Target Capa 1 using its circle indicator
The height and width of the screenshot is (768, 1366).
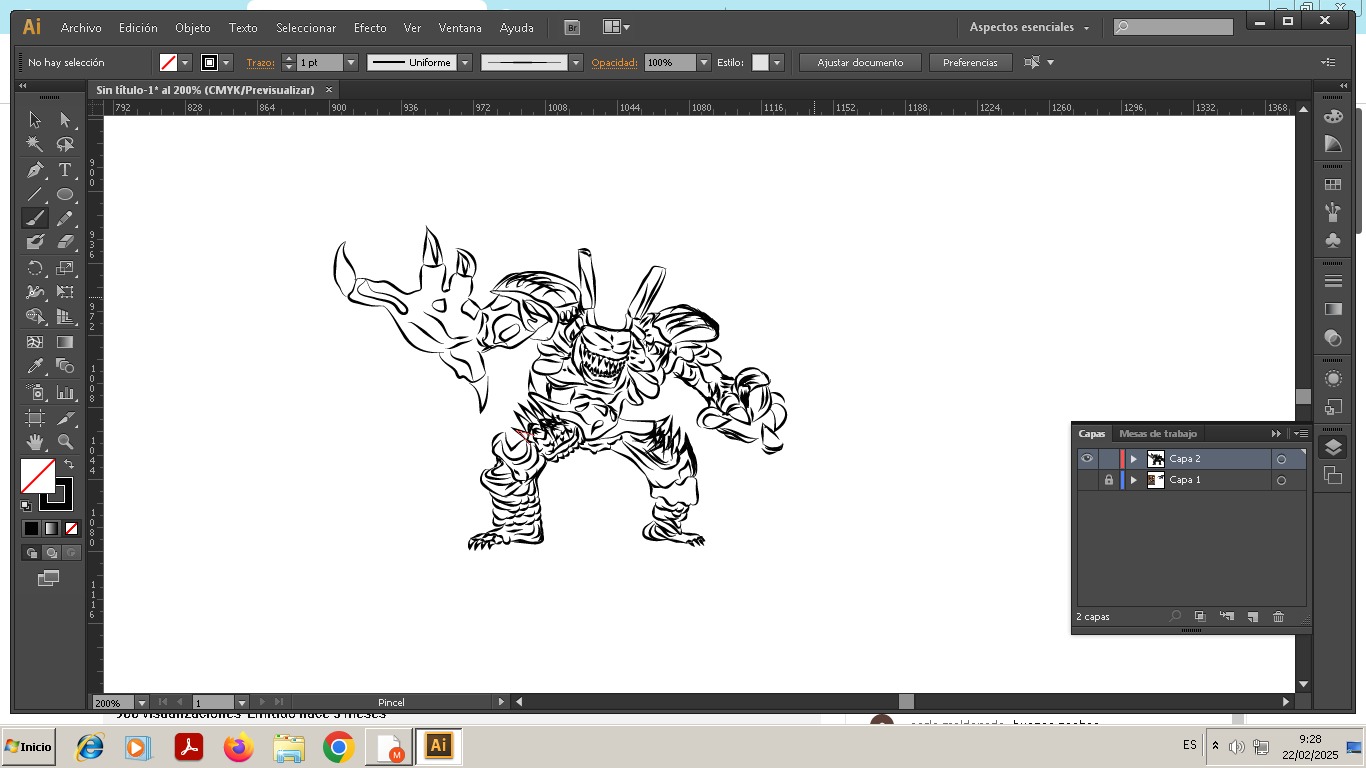pyautogui.click(x=1281, y=480)
